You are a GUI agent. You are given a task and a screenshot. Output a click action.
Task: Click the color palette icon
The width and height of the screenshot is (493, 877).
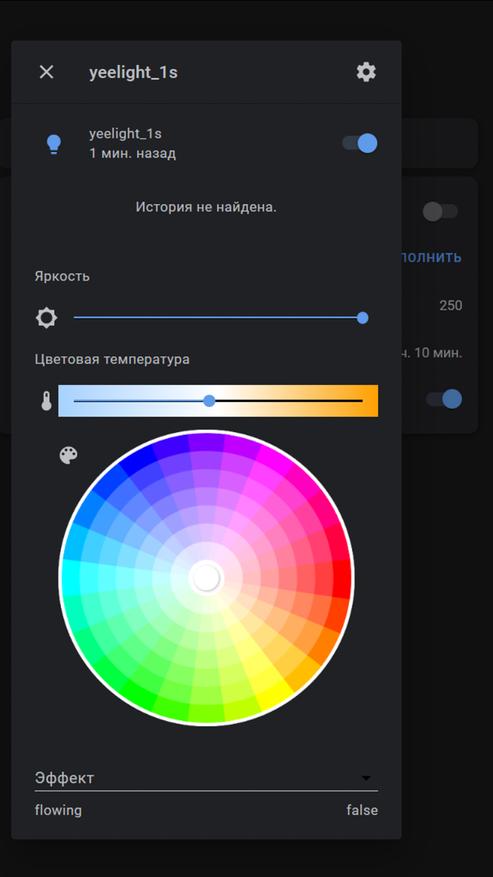point(69,455)
